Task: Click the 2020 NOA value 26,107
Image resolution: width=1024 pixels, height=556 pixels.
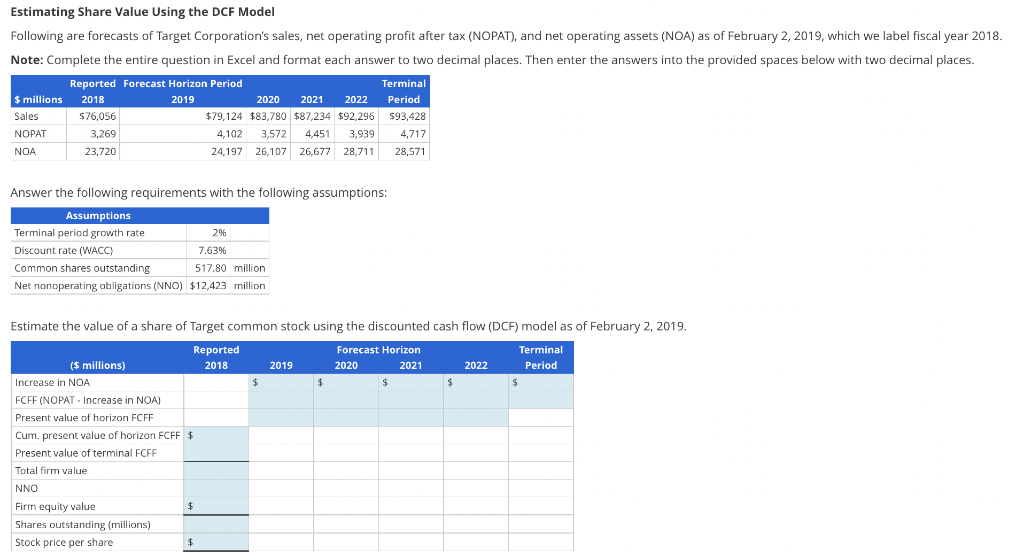Action: [271, 152]
